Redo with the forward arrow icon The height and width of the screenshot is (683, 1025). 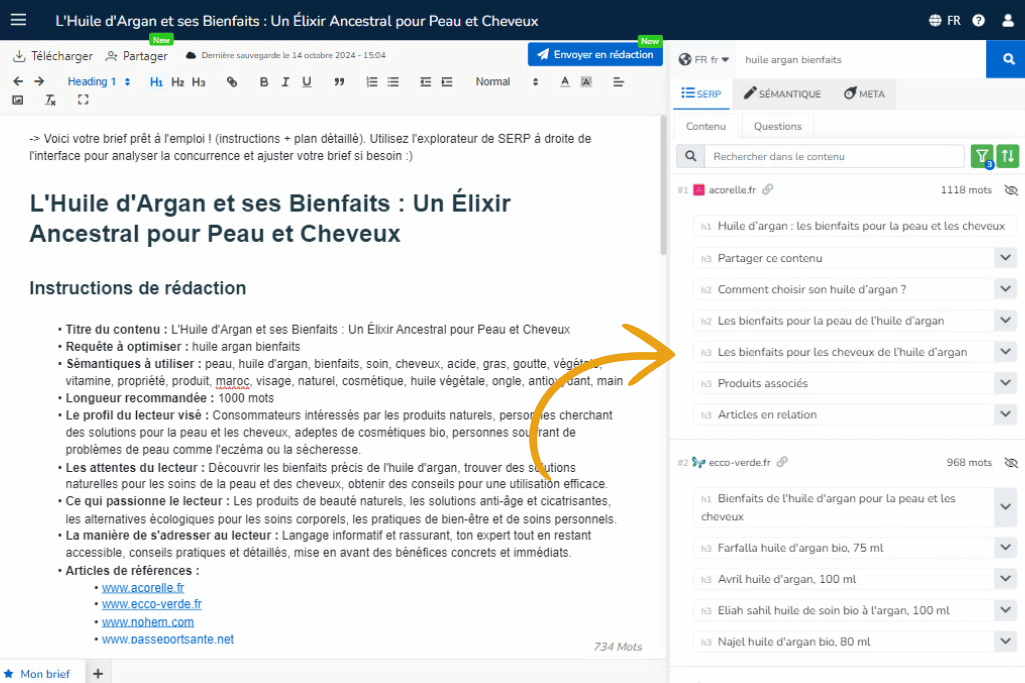pos(39,82)
